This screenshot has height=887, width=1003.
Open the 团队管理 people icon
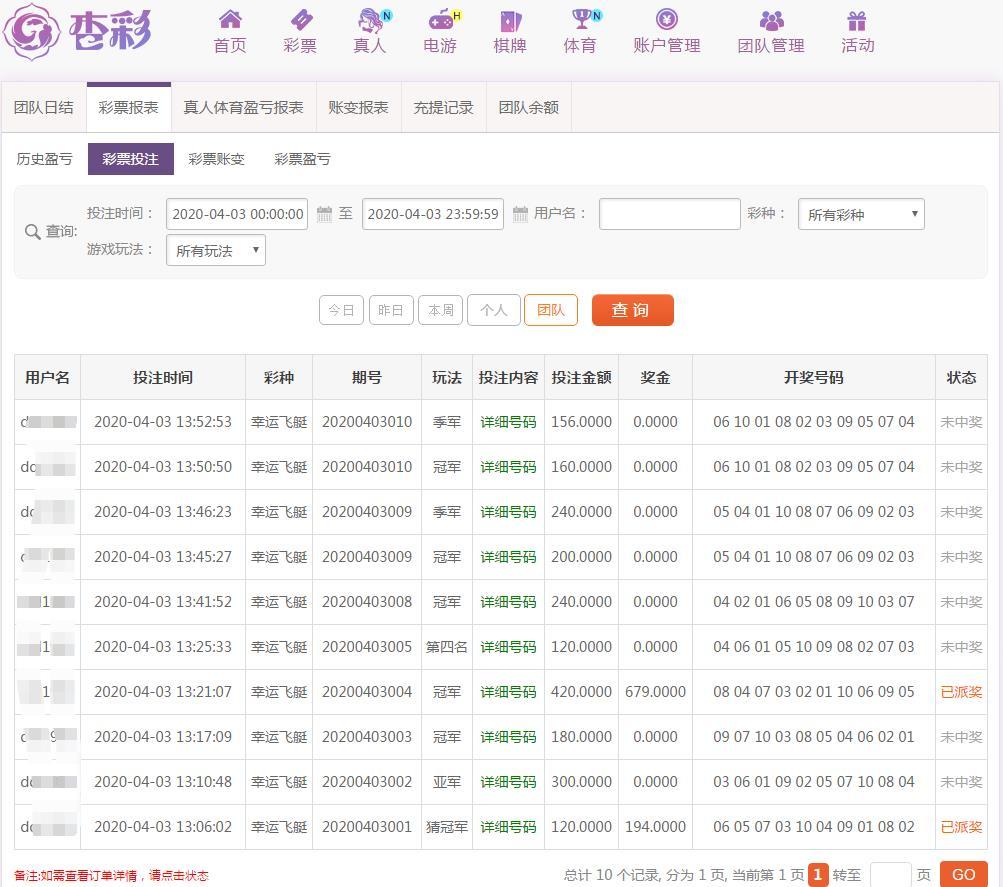pyautogui.click(x=771, y=20)
